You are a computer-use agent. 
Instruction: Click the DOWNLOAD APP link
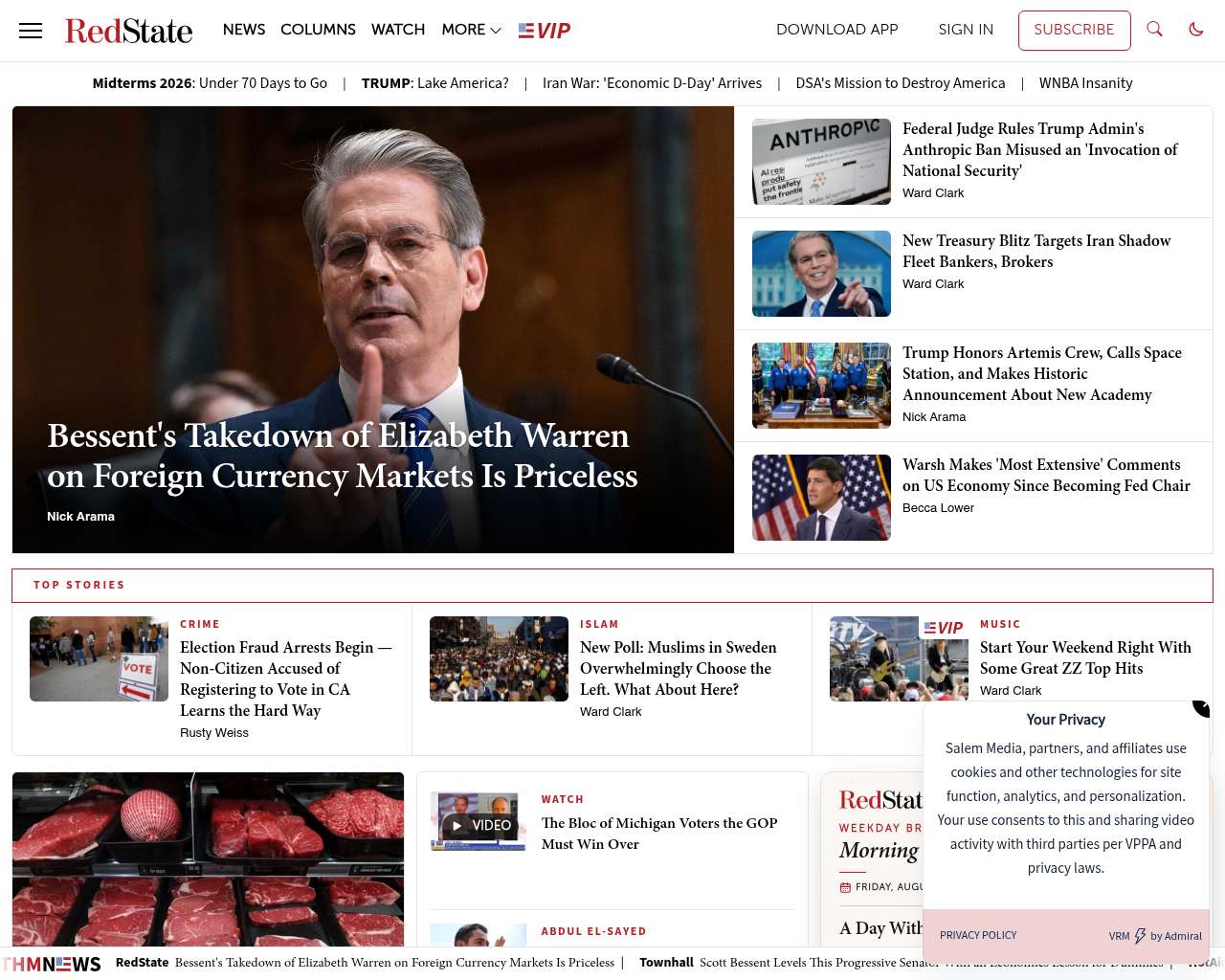click(837, 30)
